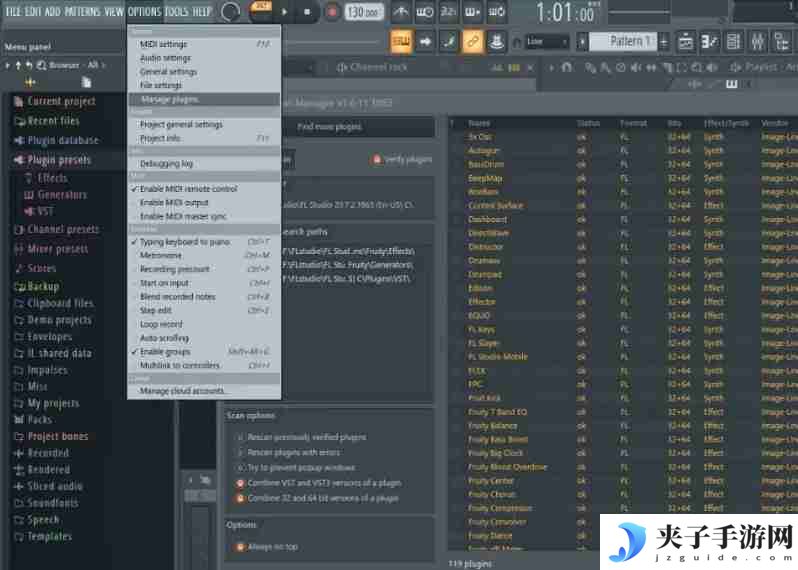This screenshot has height=570, width=798.
Task: Click the red Record button
Action: (x=332, y=11)
